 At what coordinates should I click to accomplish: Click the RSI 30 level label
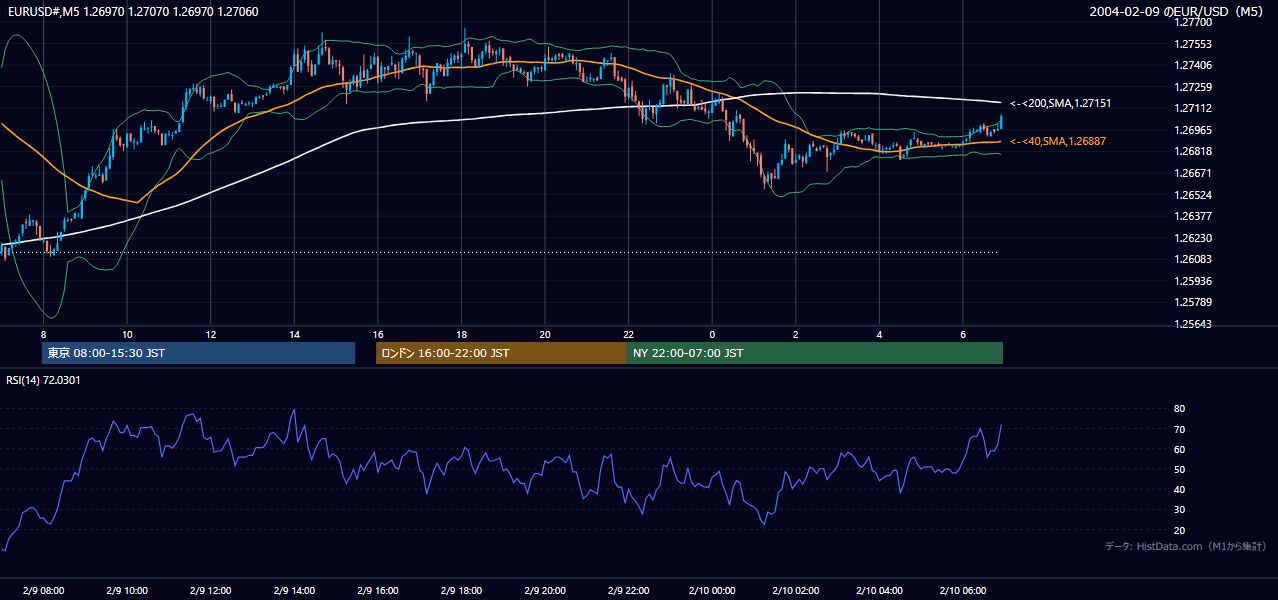tap(1179, 510)
